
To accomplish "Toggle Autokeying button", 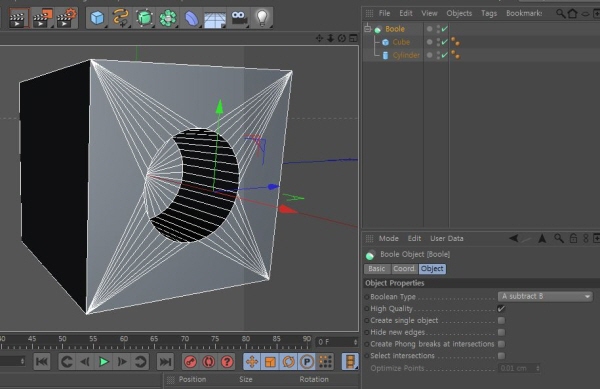I will tap(209, 361).
